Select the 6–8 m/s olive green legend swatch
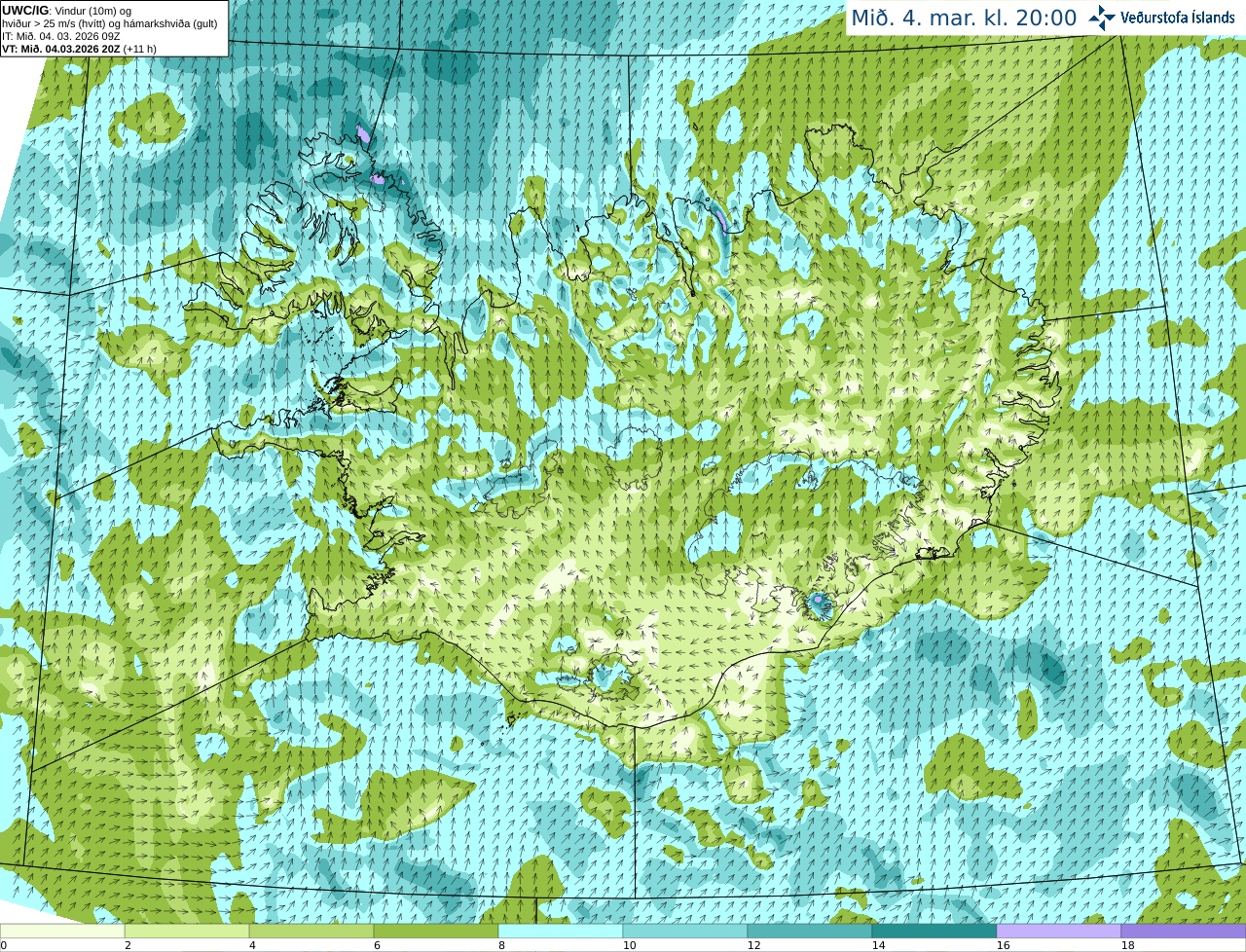 point(436,931)
